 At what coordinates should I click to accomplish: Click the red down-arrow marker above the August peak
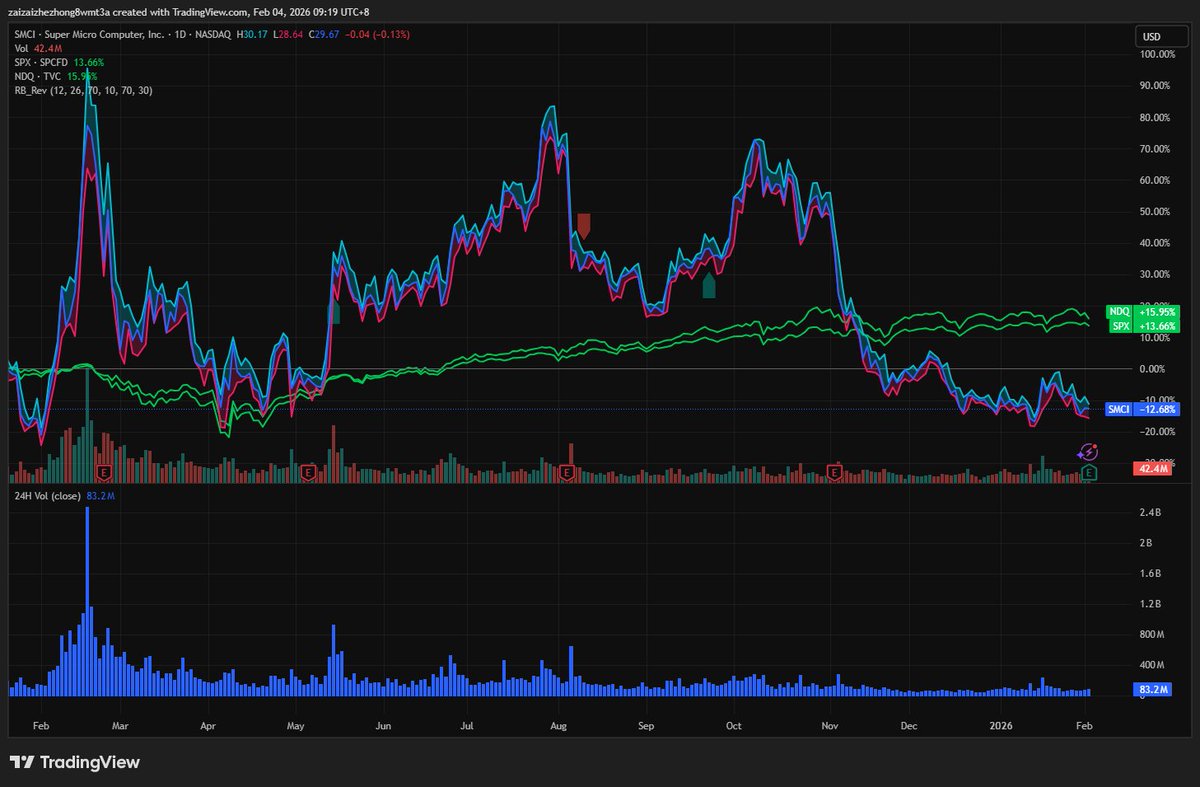(584, 226)
